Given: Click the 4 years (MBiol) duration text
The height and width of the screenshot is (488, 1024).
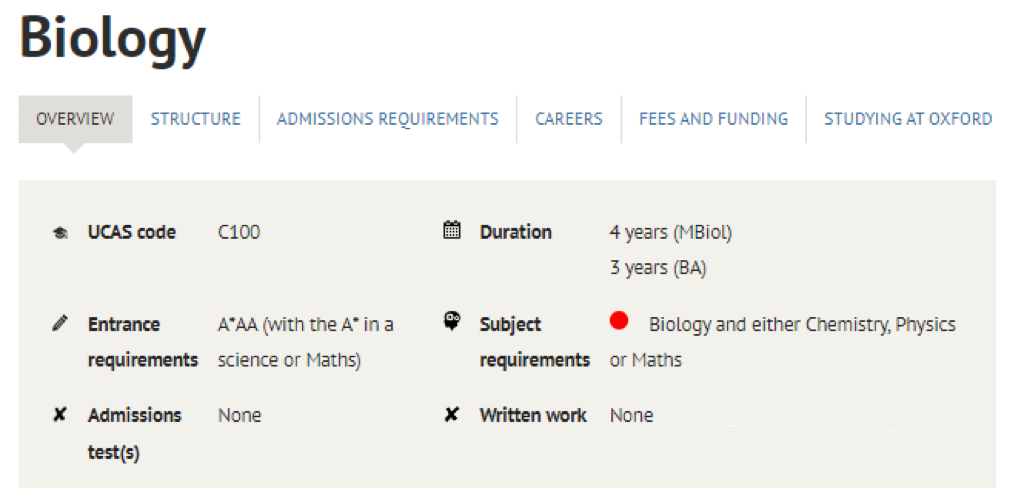Looking at the screenshot, I should click(x=671, y=233).
